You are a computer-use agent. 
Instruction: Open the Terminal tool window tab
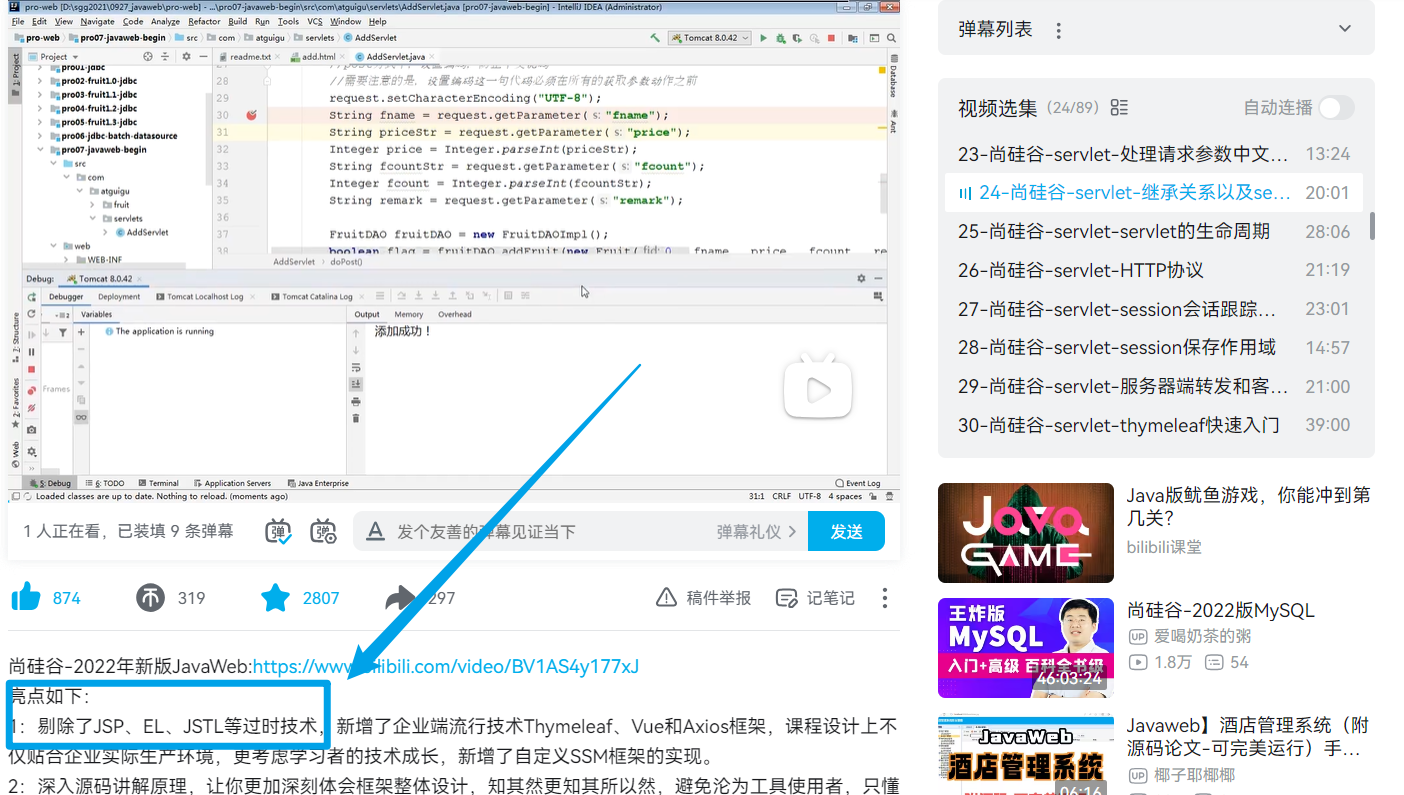click(158, 483)
